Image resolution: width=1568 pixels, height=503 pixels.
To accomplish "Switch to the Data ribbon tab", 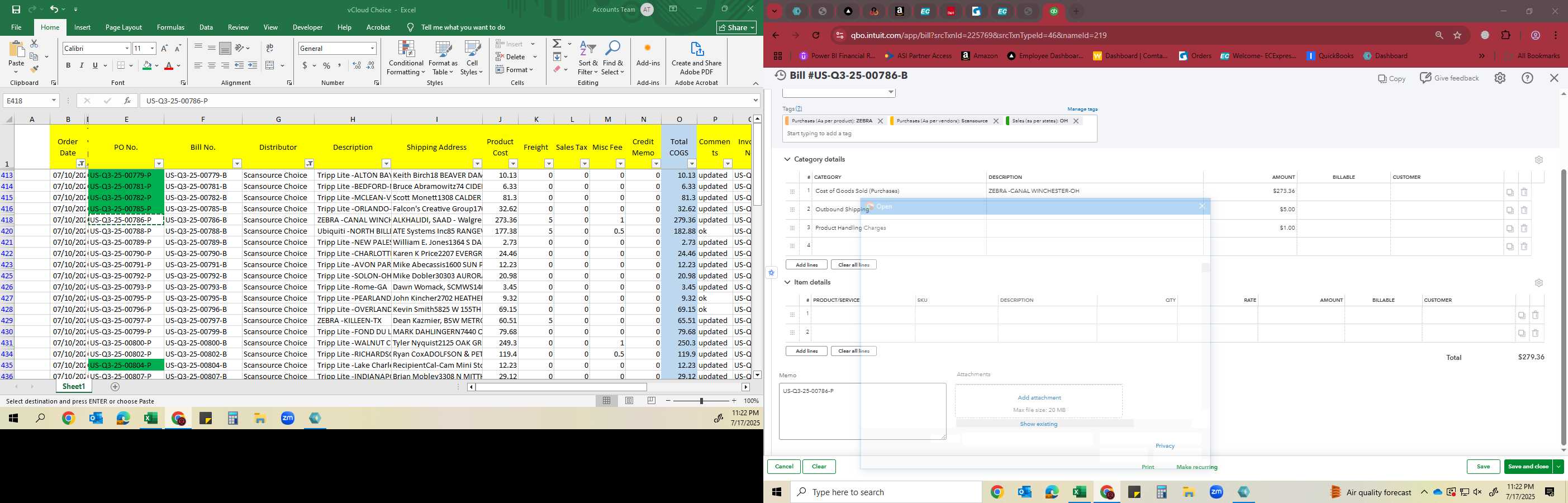I will click(206, 27).
